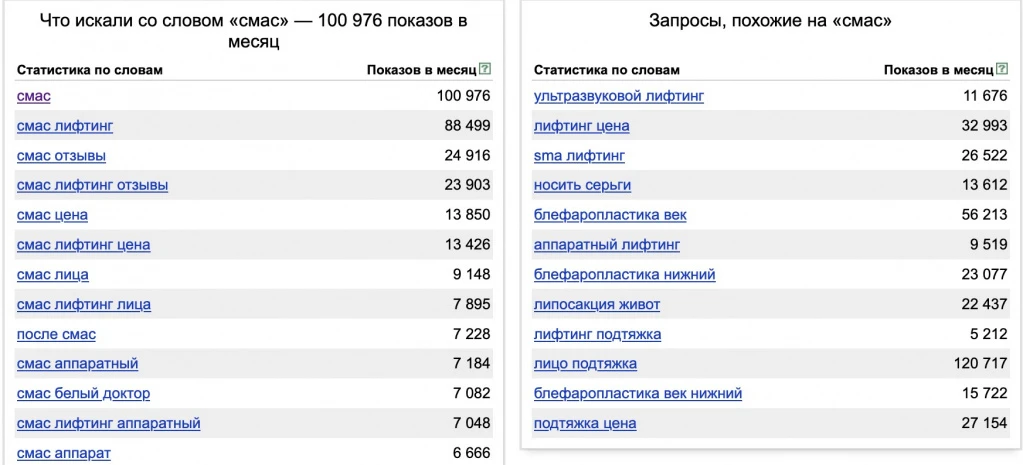This screenshot has width=1023, height=465.
Task: Click the «подтяжка цена» link
Action: tap(585, 423)
